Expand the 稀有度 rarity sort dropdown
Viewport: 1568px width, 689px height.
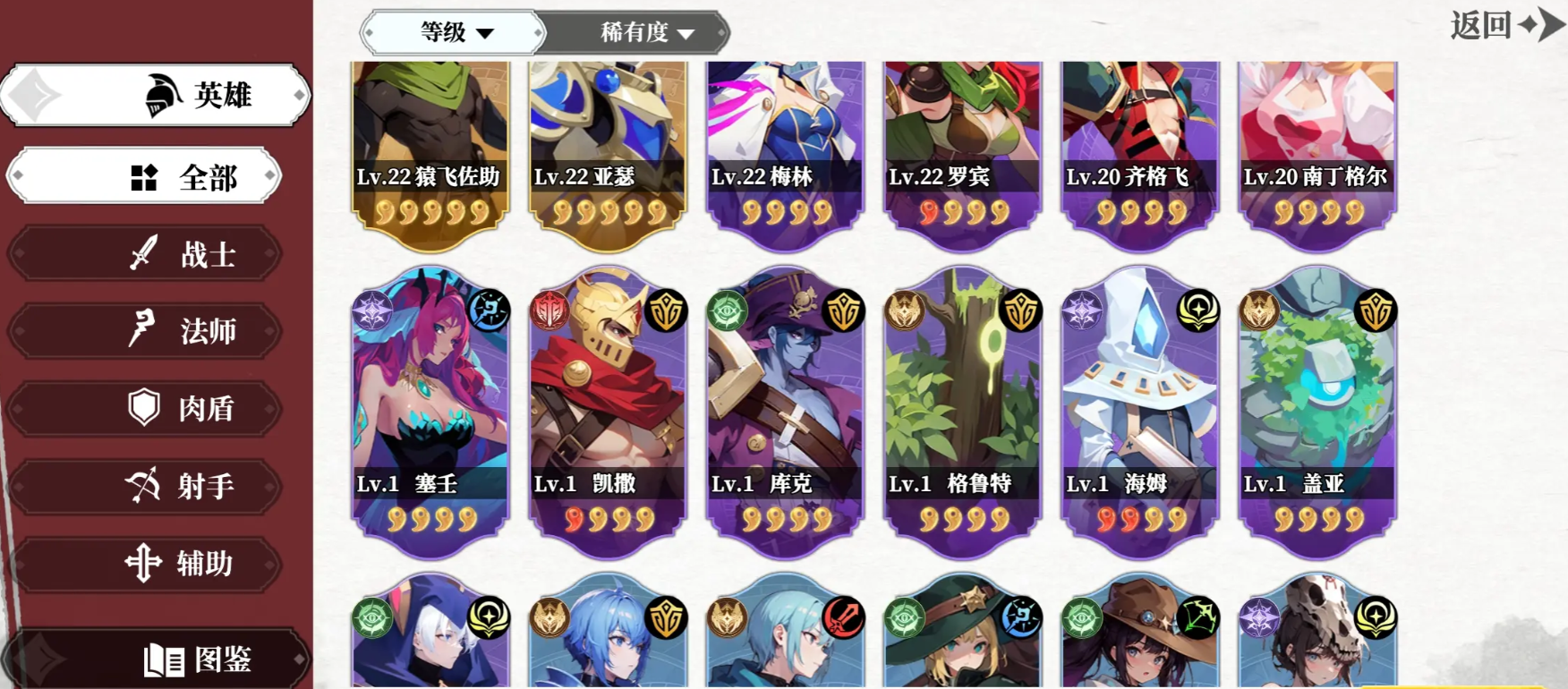click(637, 33)
